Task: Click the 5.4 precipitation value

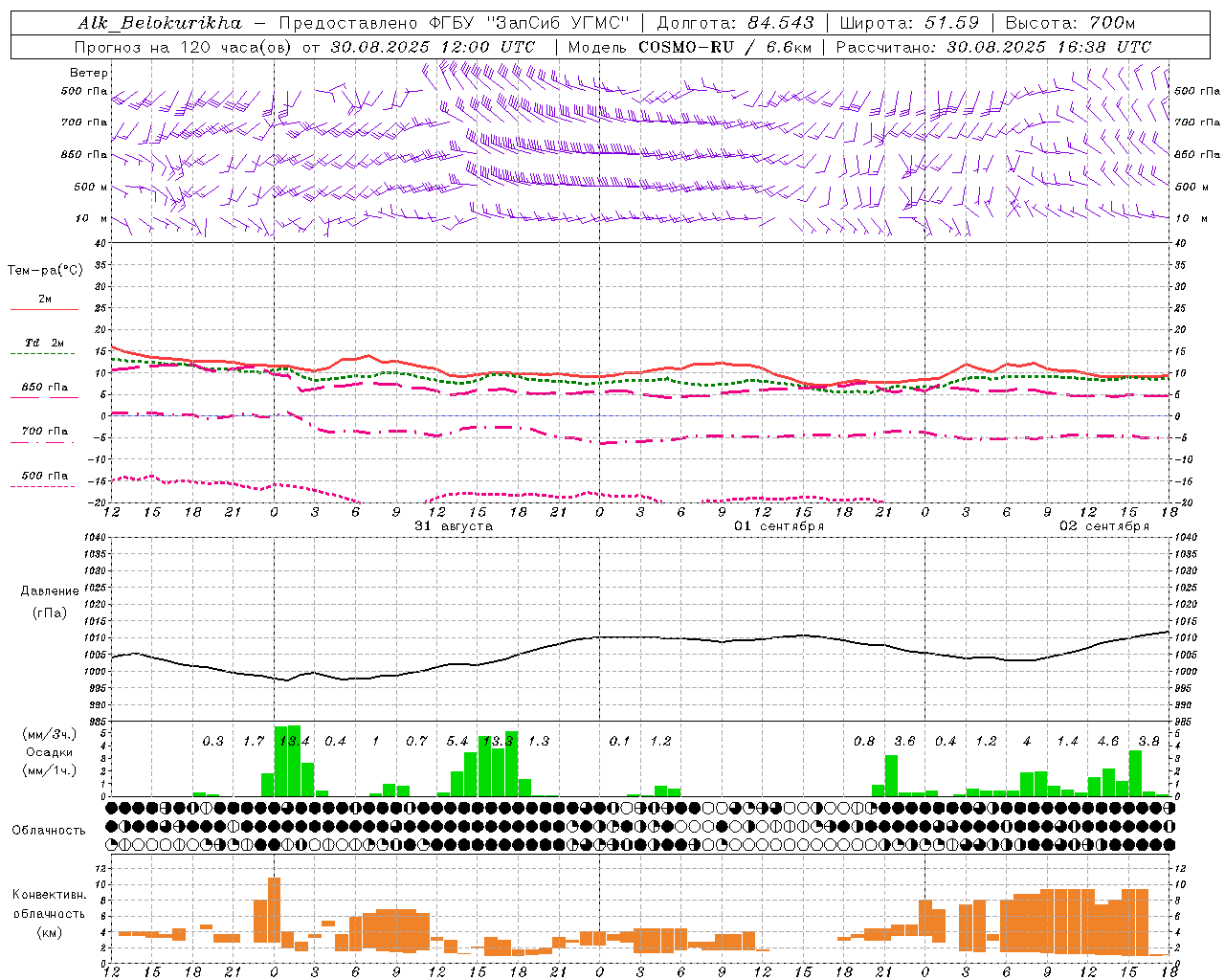Action: (x=457, y=741)
